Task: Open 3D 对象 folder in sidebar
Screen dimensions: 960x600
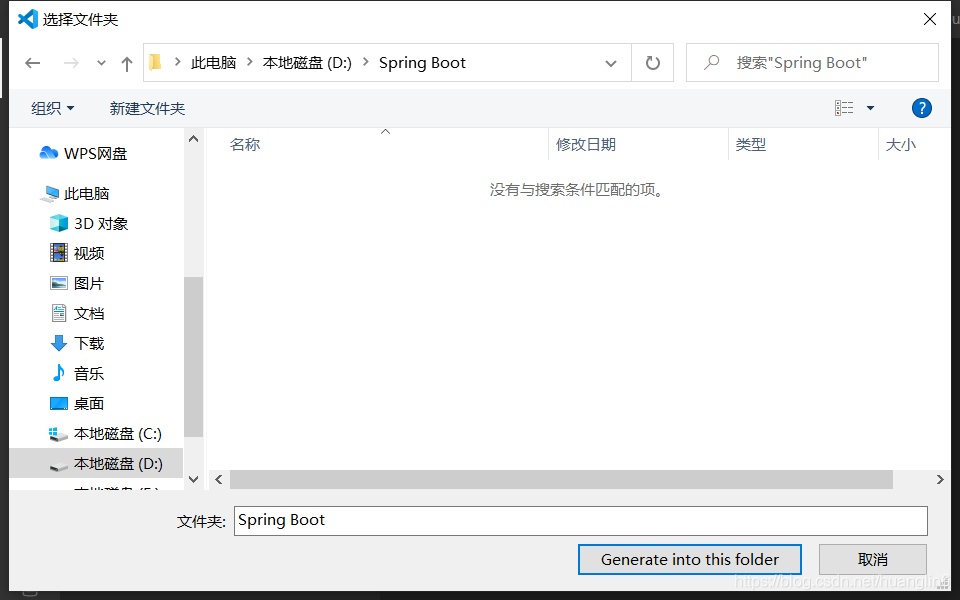Action: pos(89,223)
